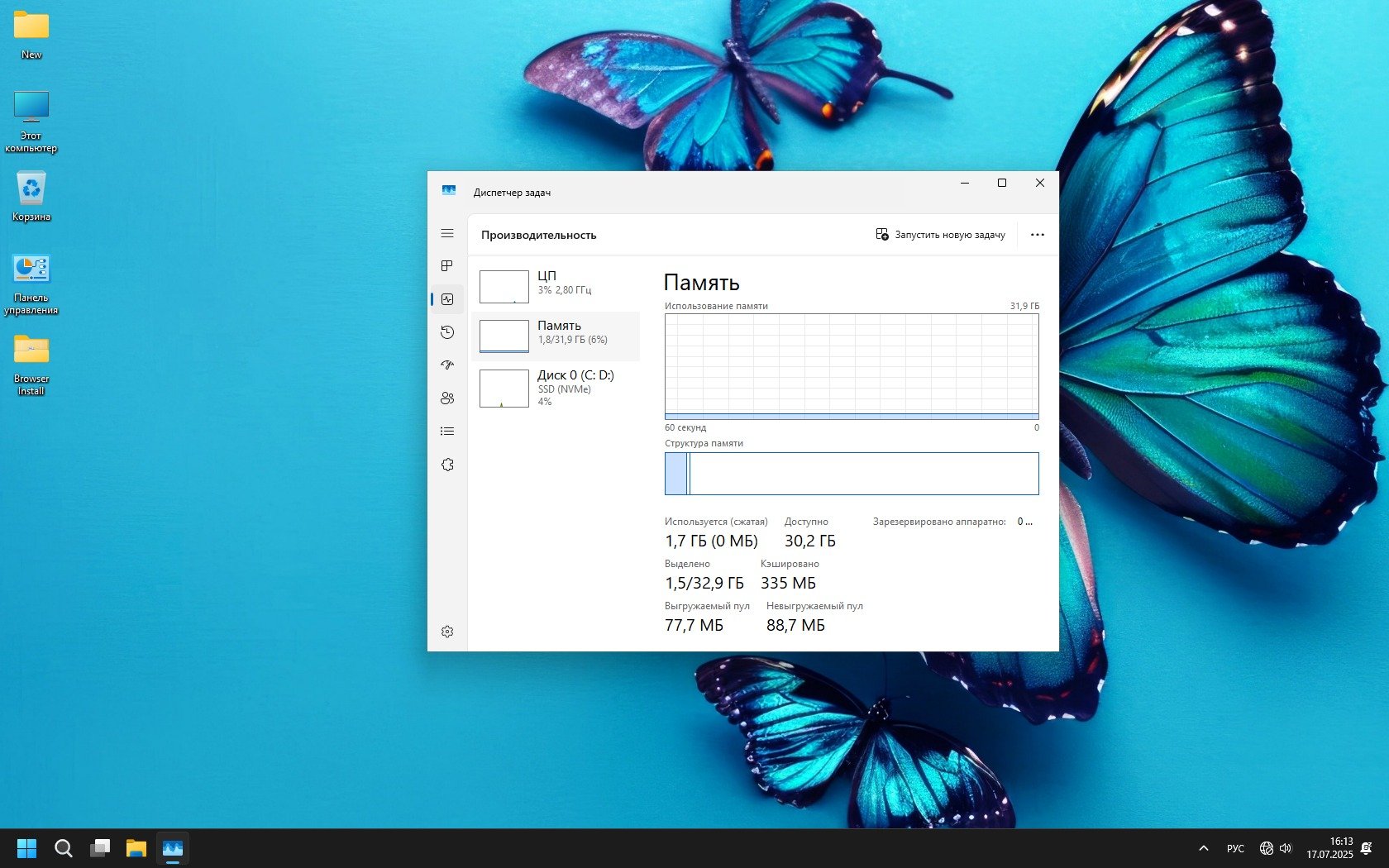
Task: Select the Память performance item
Action: (x=556, y=336)
